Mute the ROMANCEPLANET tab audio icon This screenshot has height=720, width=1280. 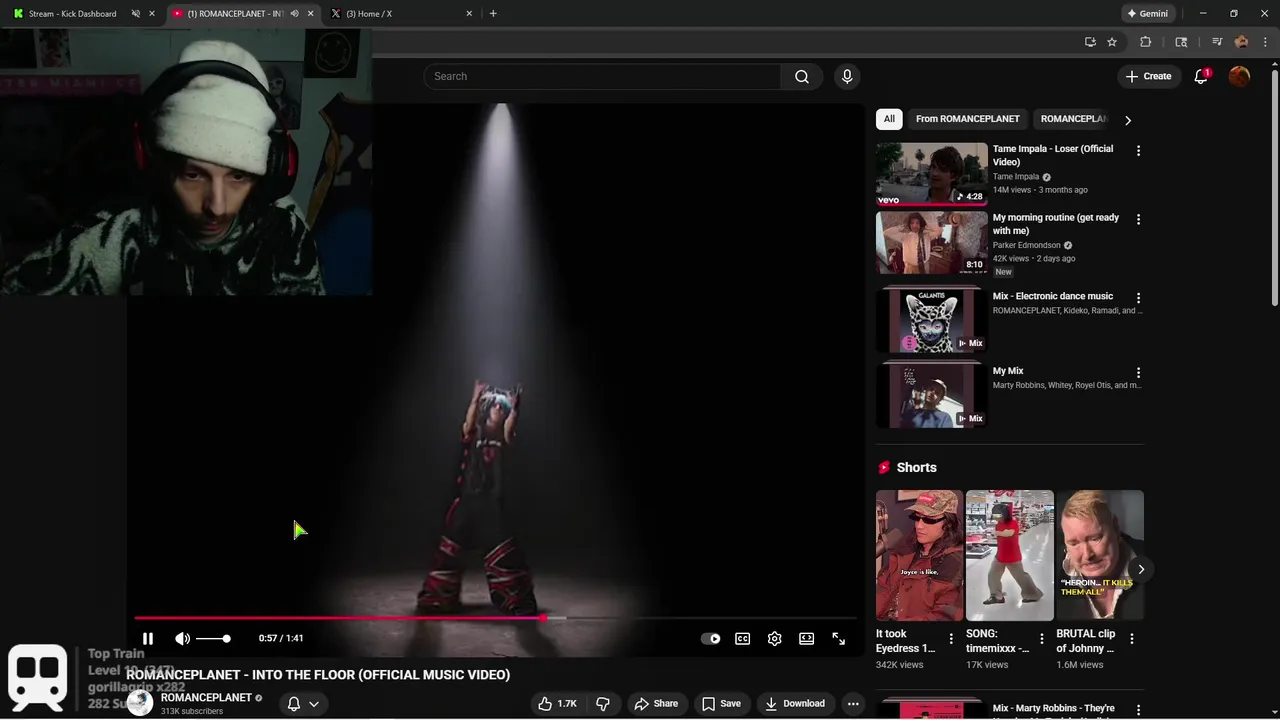pos(294,14)
